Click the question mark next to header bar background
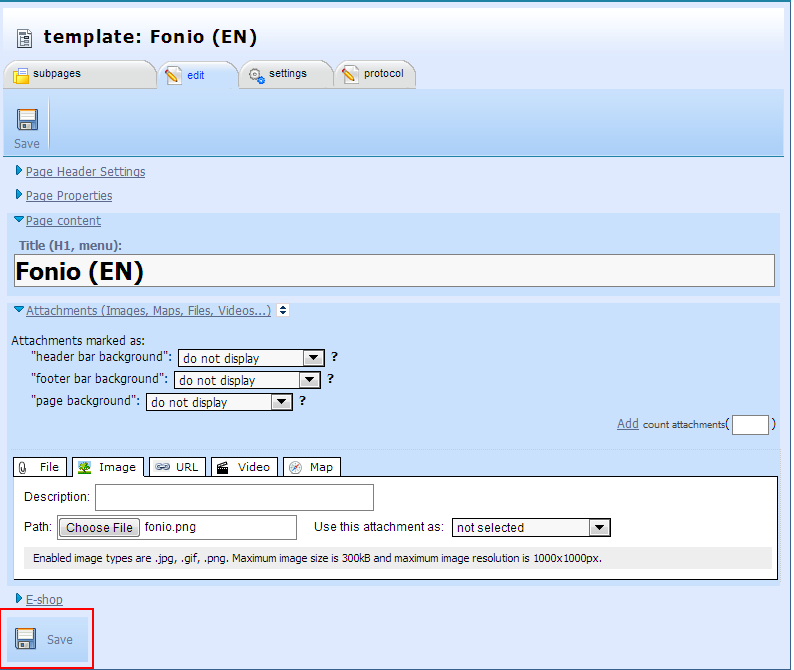 click(335, 357)
